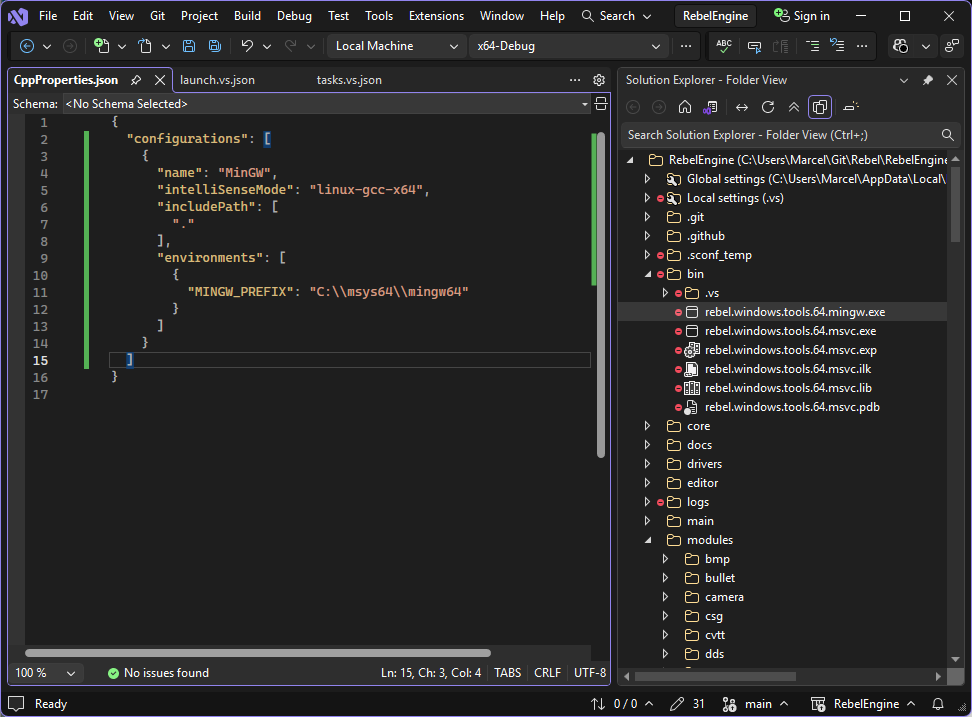Click the split editor window icon

click(x=601, y=103)
